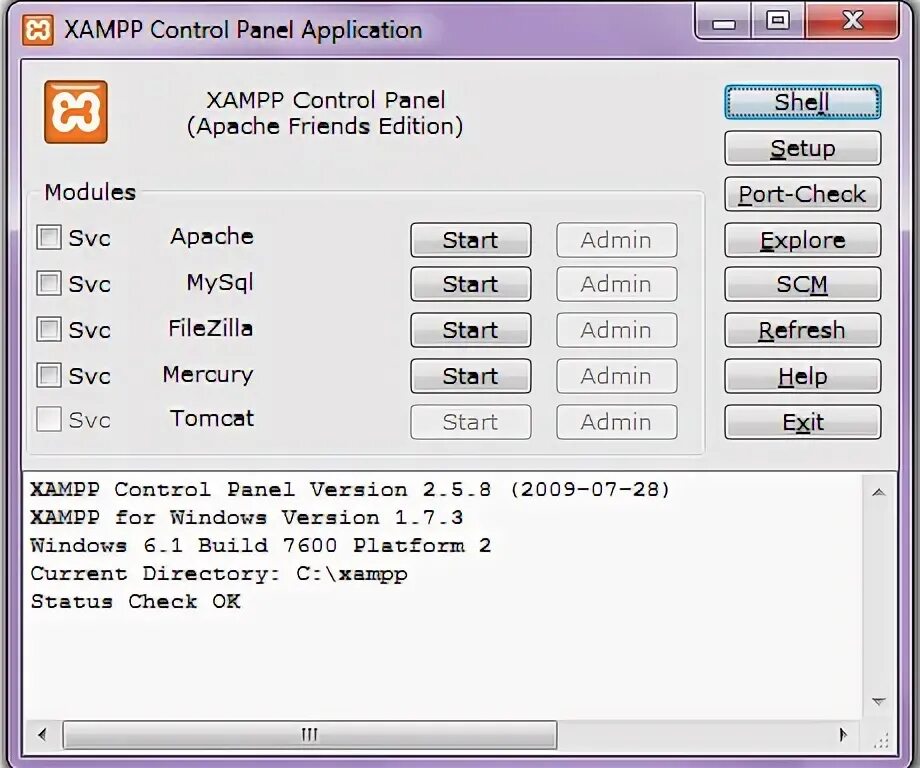This screenshot has width=920, height=768.
Task: Start the FileZilla module
Action: [x=471, y=330]
